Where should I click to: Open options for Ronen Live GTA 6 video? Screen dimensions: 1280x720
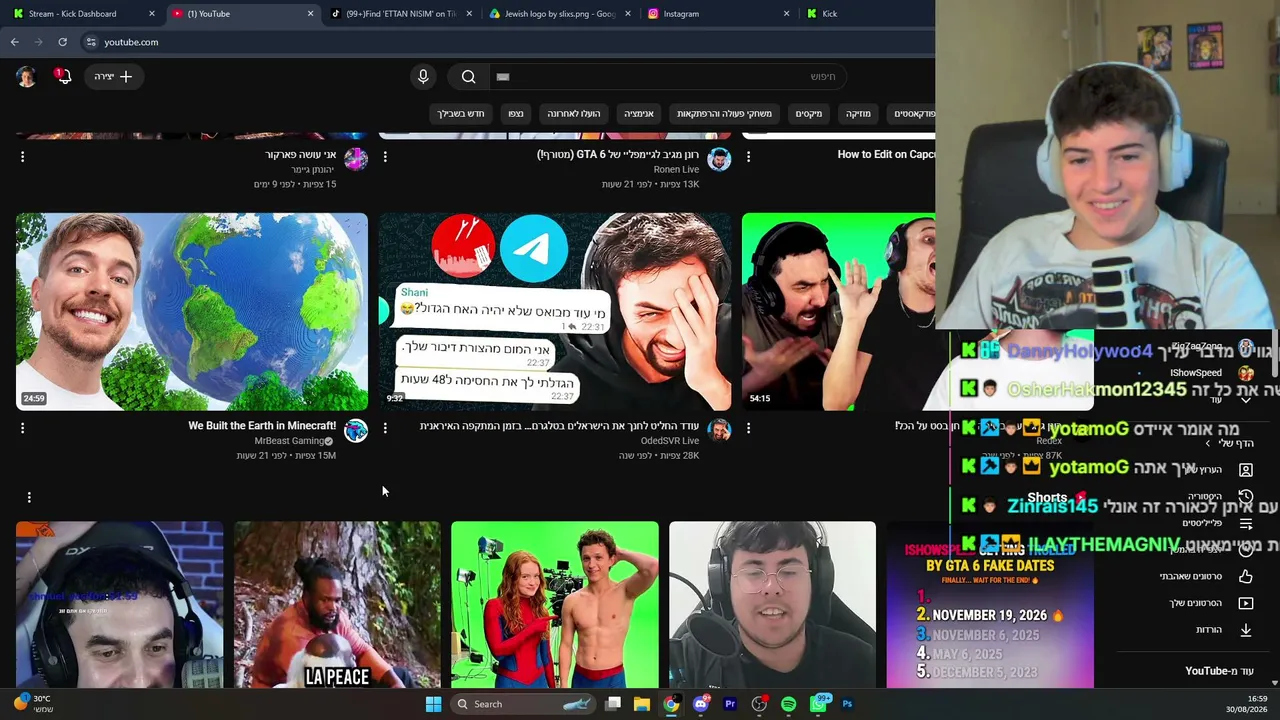tap(385, 157)
